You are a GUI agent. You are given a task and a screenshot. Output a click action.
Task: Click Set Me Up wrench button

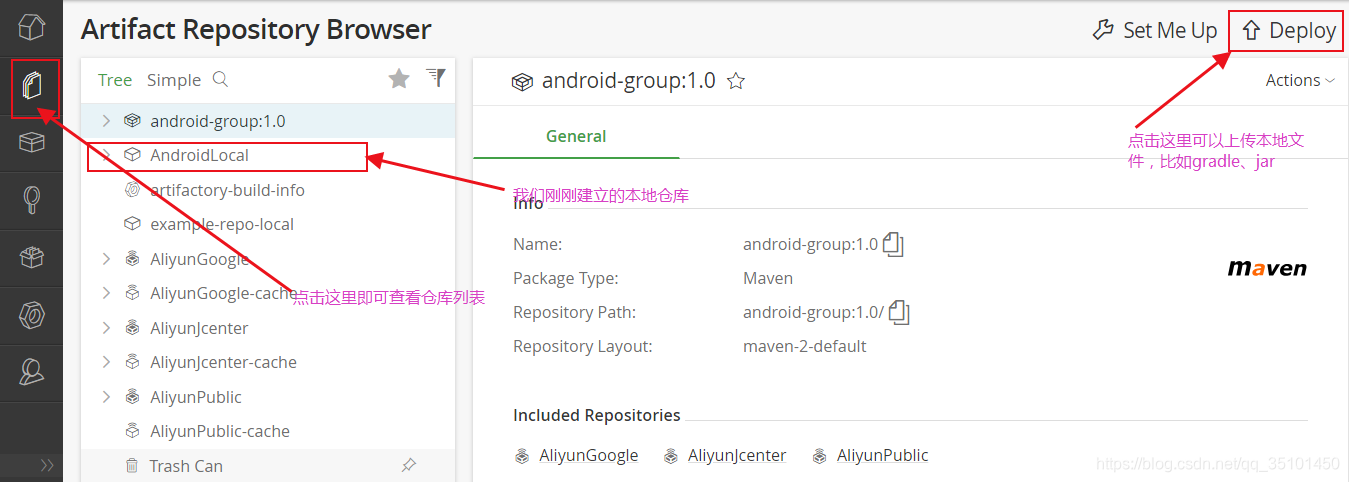coord(1155,30)
